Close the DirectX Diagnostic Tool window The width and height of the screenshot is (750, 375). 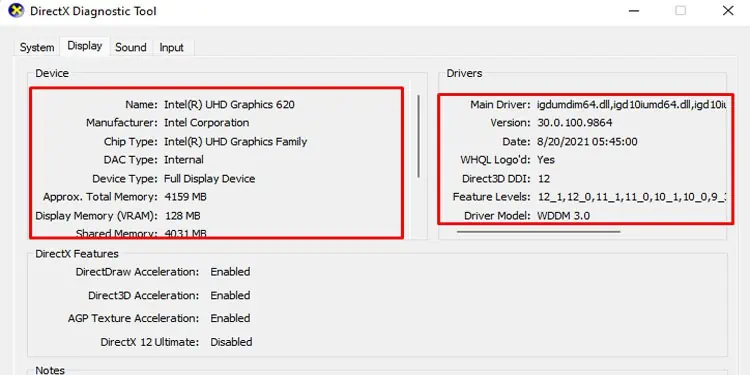pos(728,11)
